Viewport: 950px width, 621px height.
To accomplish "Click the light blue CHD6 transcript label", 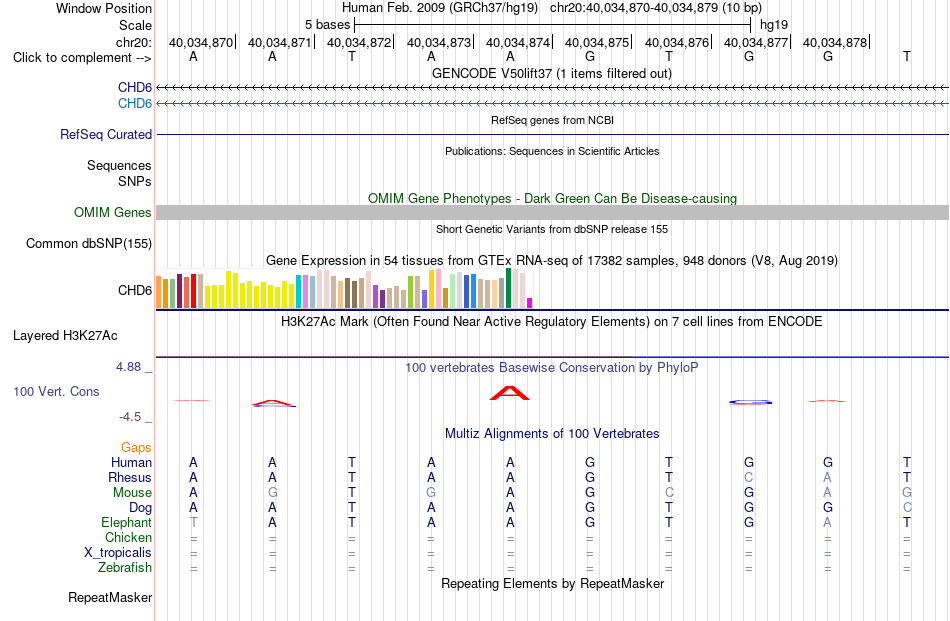I will (135, 104).
